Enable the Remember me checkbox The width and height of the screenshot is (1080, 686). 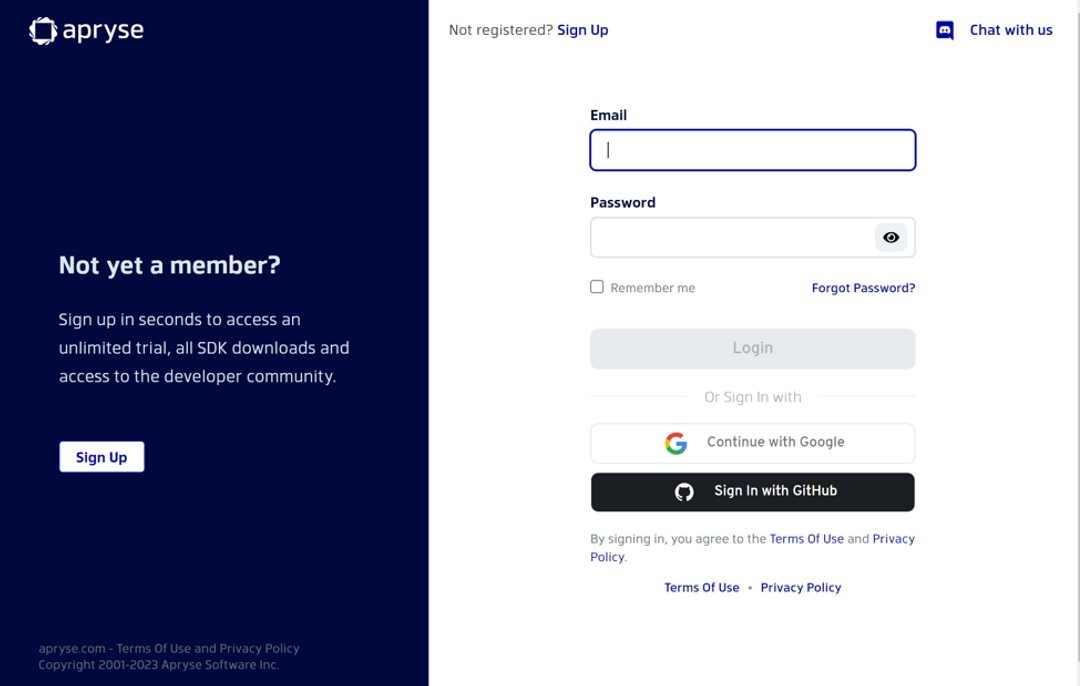pyautogui.click(x=596, y=286)
